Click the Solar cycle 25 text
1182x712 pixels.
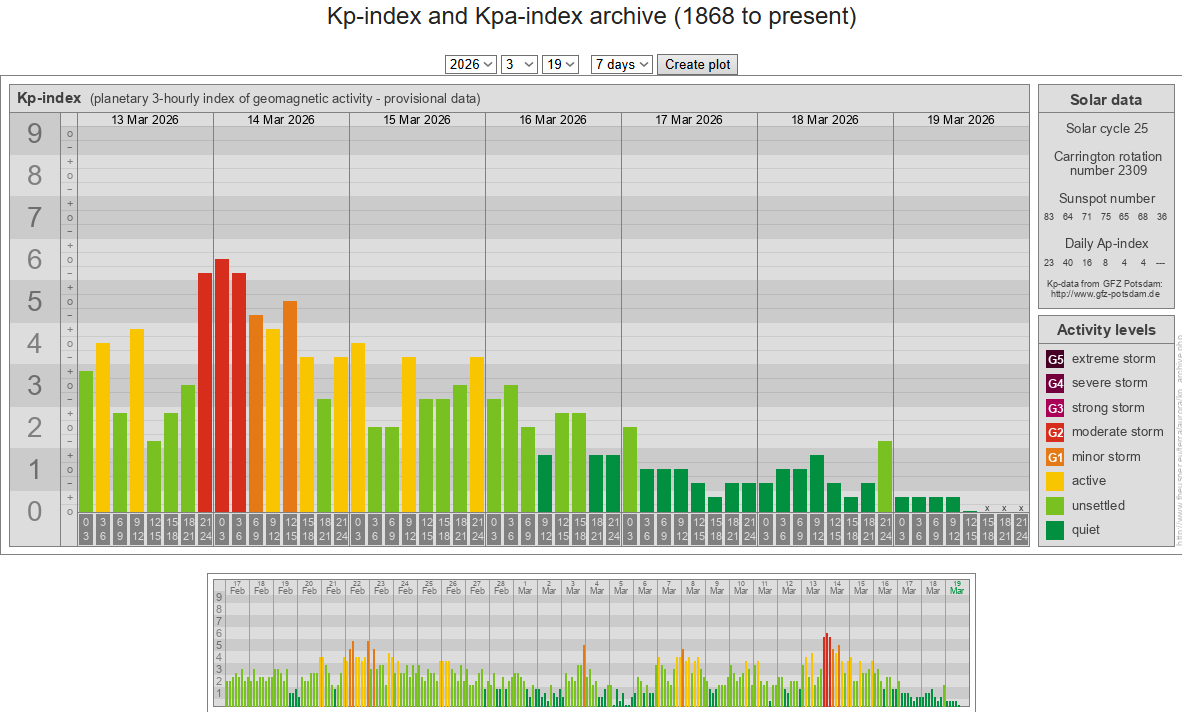1107,129
